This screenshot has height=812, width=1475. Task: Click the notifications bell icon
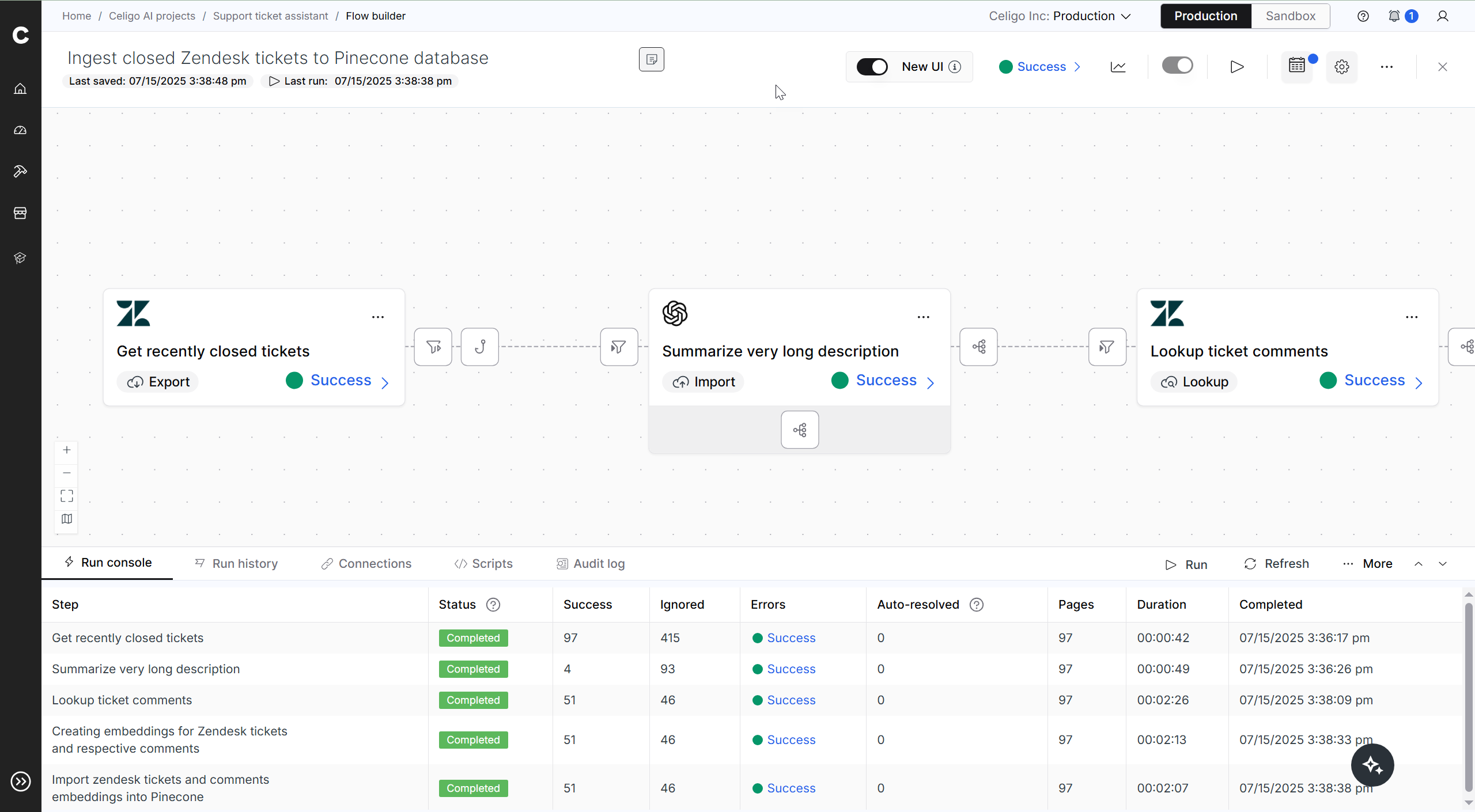(1394, 16)
